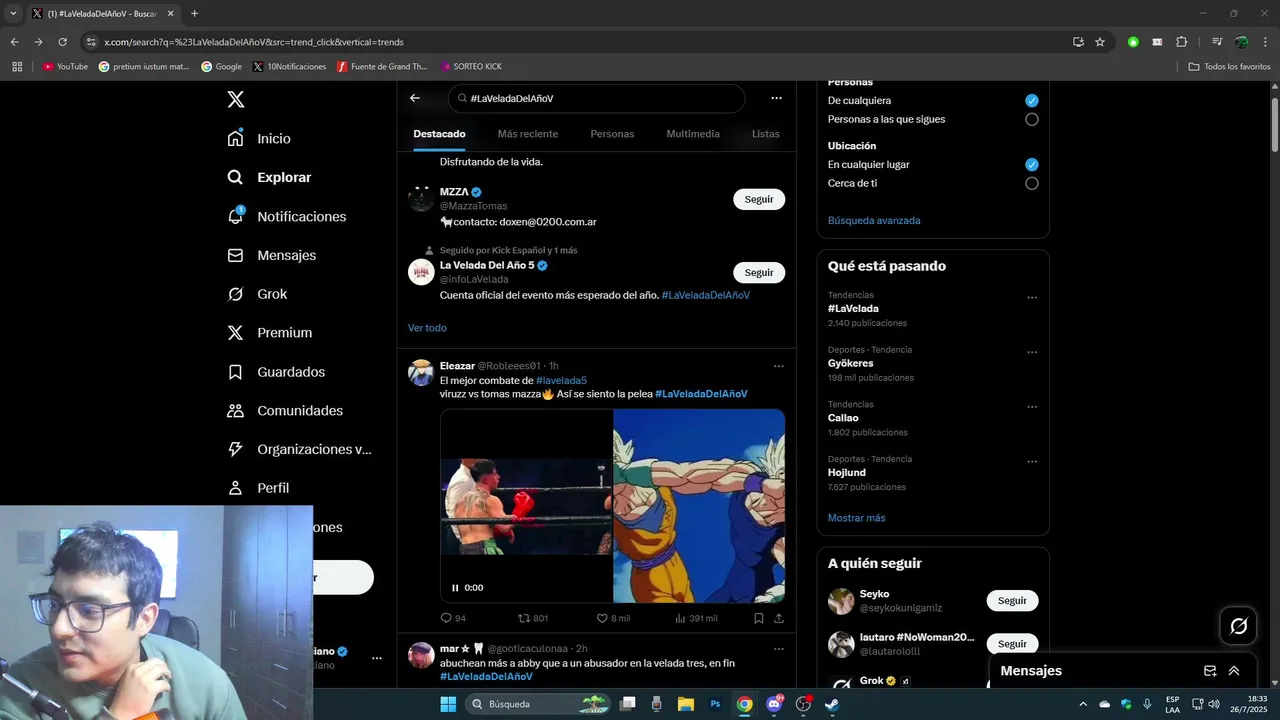Viewport: 1280px width, 720px height.
Task: Open Comunidades in sidebar
Action: pos(285,411)
